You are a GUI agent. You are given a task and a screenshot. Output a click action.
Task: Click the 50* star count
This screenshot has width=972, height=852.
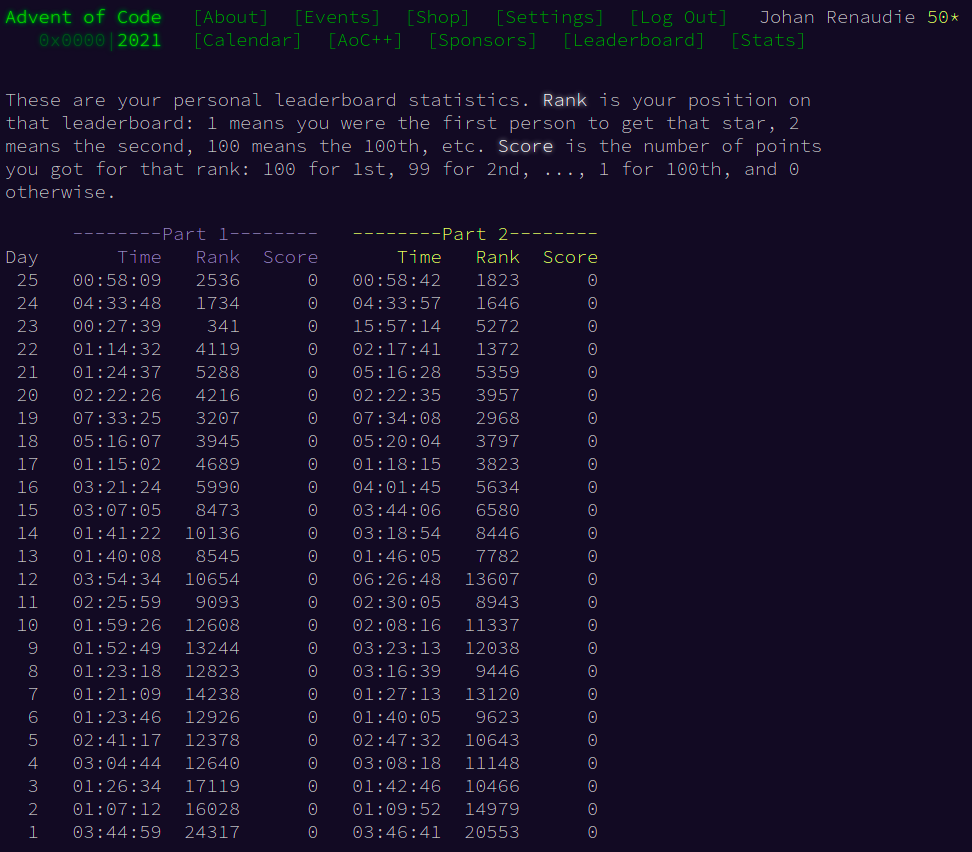pos(943,17)
